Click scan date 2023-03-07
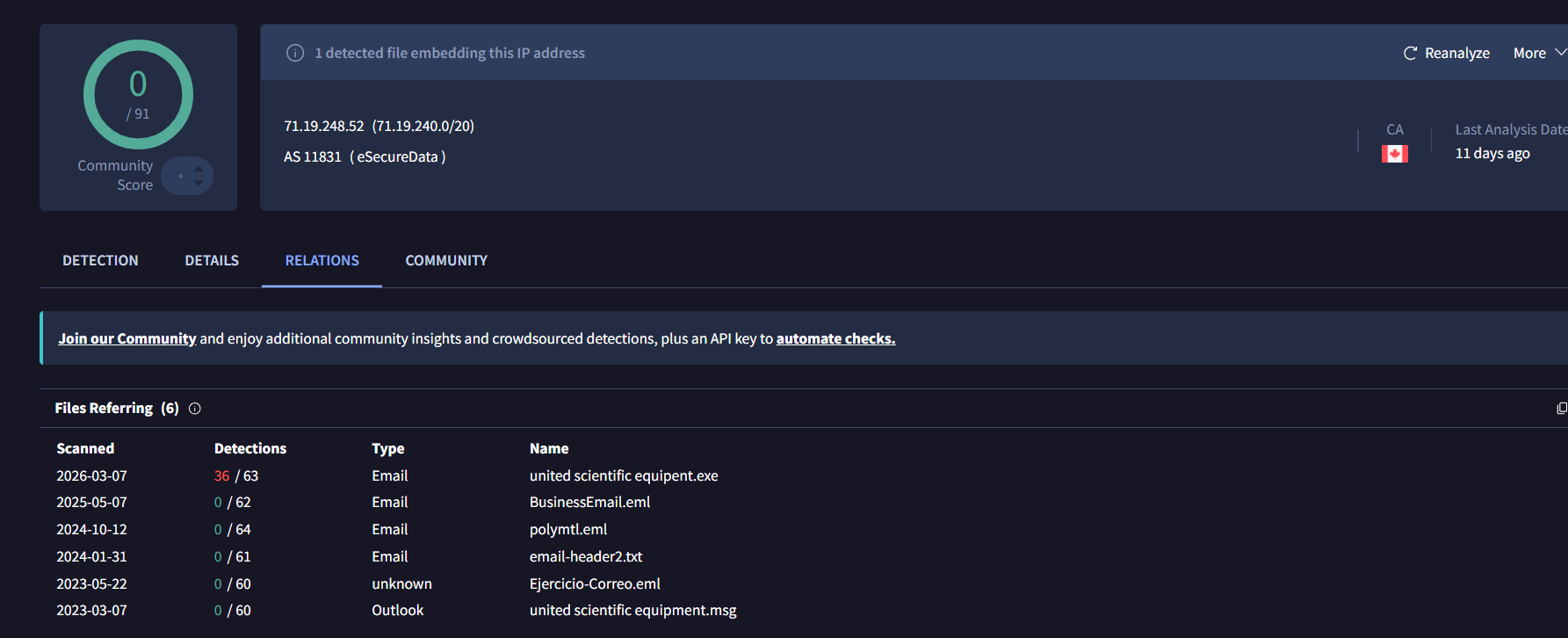The height and width of the screenshot is (638, 1568). (91, 610)
